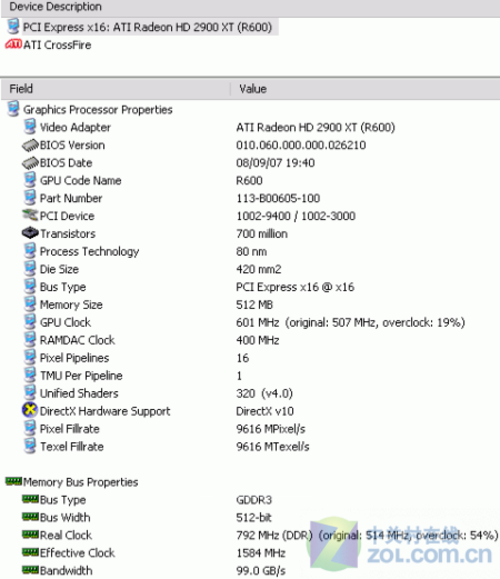Click the Pixel Pipelines row icon

30,357
